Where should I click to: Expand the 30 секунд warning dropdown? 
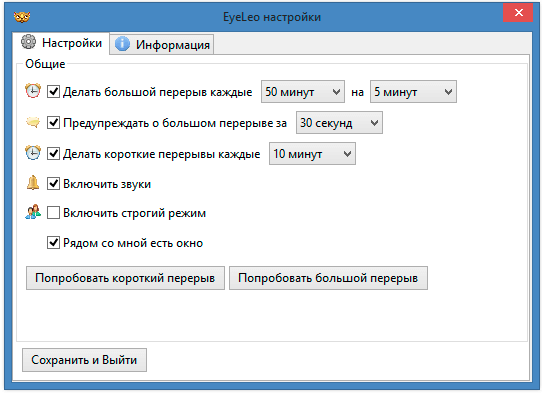click(x=339, y=122)
